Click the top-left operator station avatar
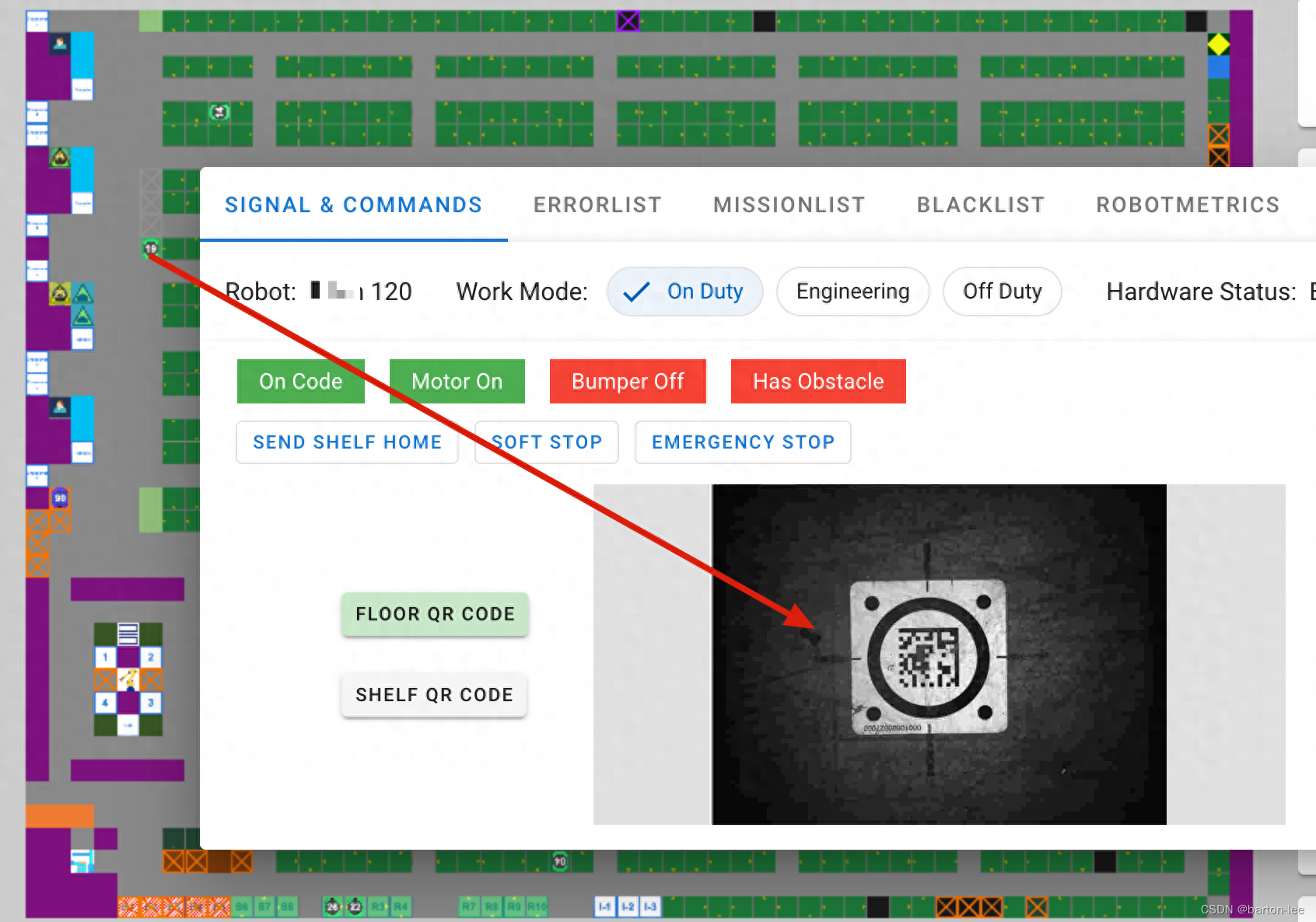Screen dimensions: 1316x922 pyautogui.click(x=60, y=44)
